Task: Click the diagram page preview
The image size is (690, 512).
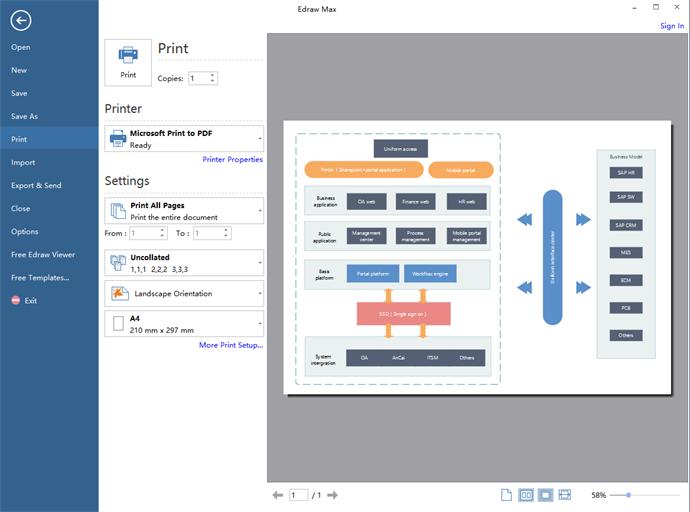Action: click(477, 258)
